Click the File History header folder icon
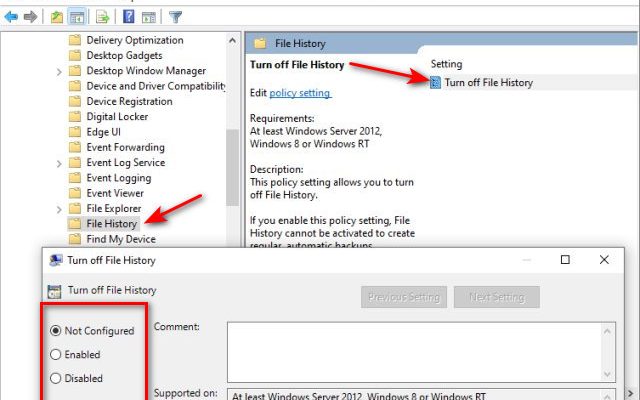The height and width of the screenshot is (400, 640). coord(260,43)
